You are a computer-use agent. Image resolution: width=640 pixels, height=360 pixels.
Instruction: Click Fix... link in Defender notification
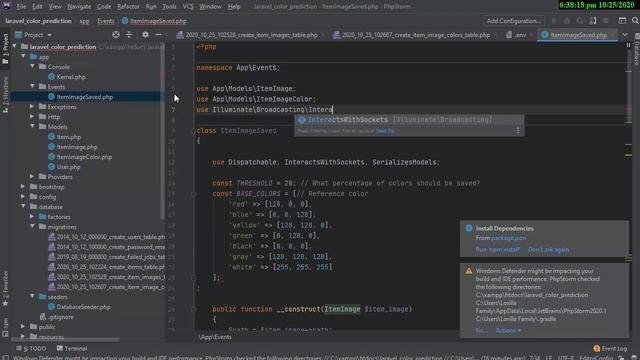click(481, 331)
